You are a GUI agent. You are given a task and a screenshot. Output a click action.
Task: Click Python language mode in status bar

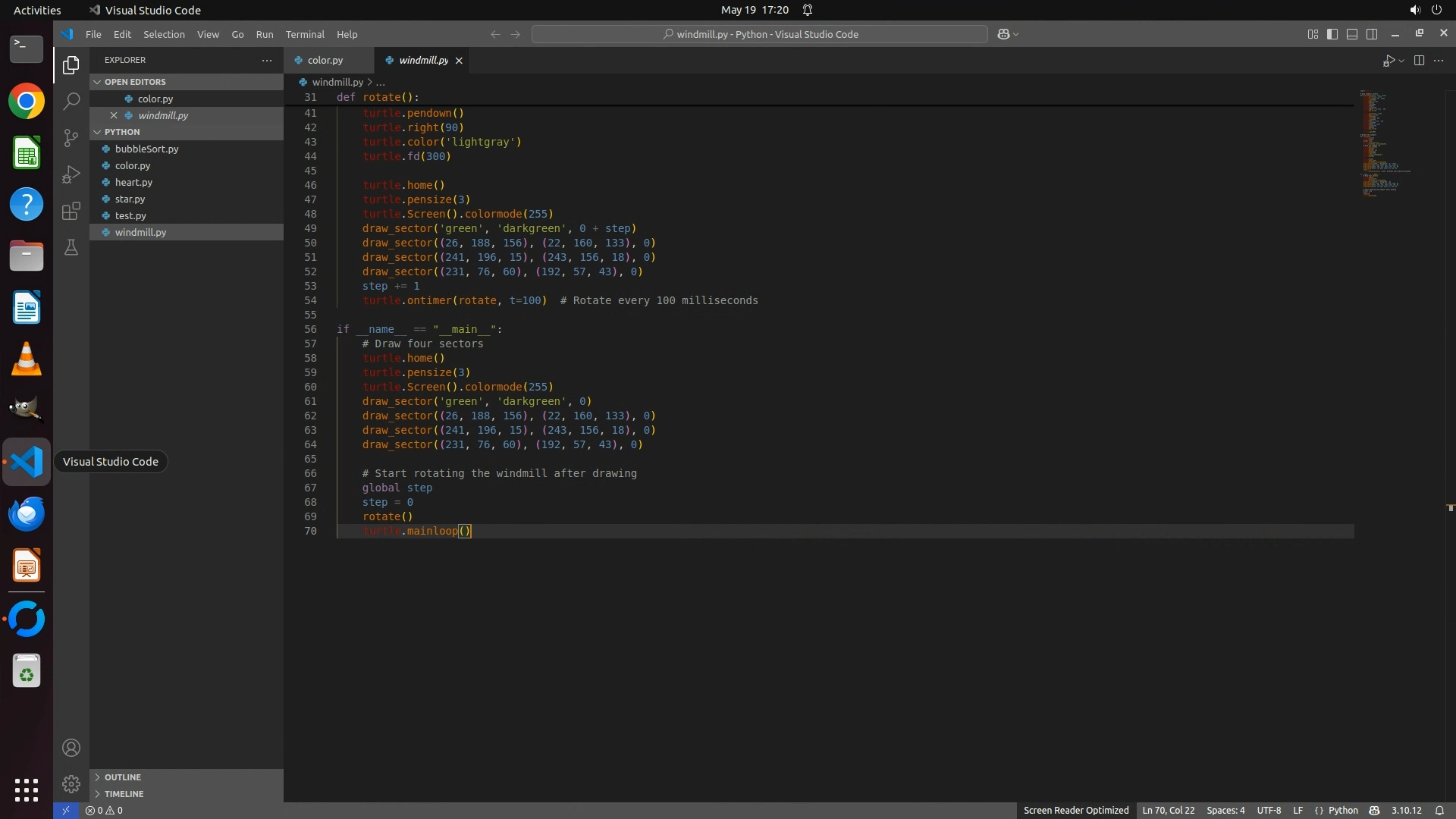(1343, 810)
